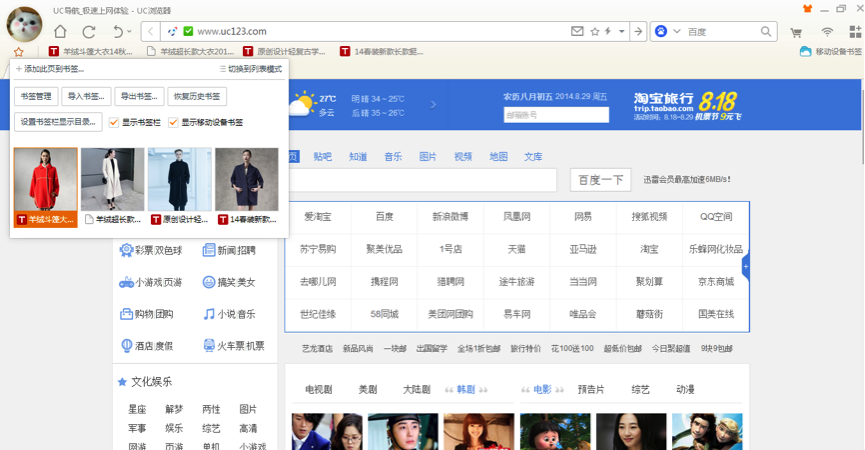This screenshot has height=450, width=865.
Task: Toggle the 显示书签栏 checkbox
Action: [x=114, y=122]
